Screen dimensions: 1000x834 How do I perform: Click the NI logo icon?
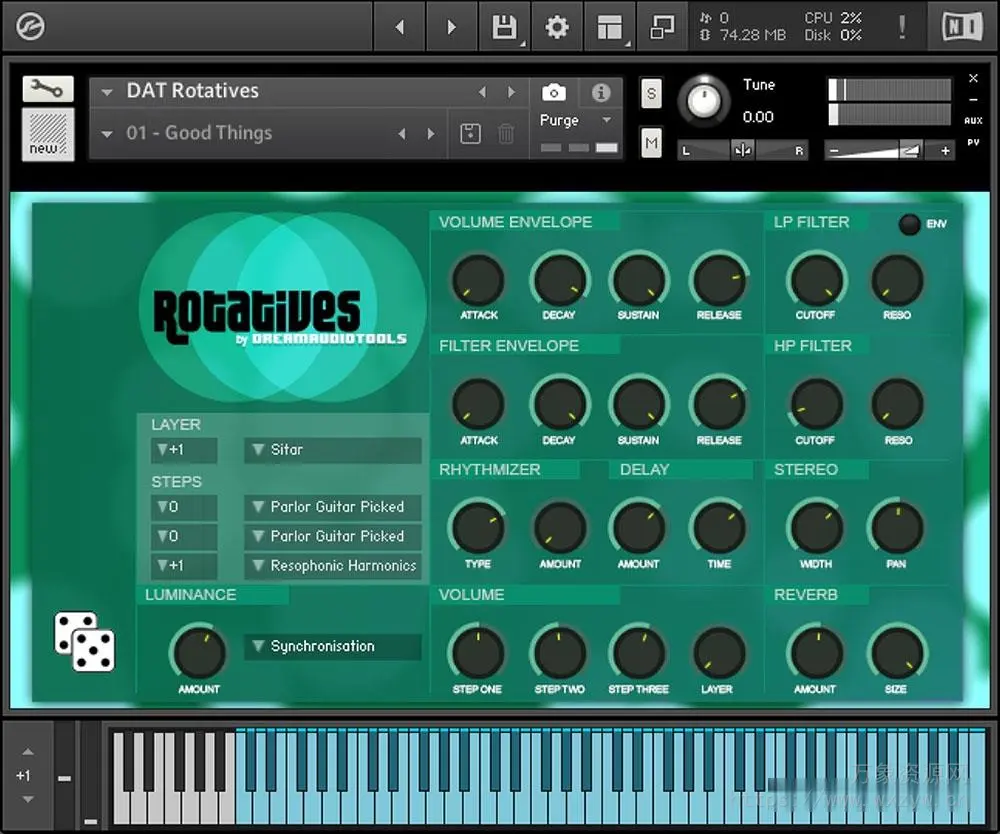(962, 28)
